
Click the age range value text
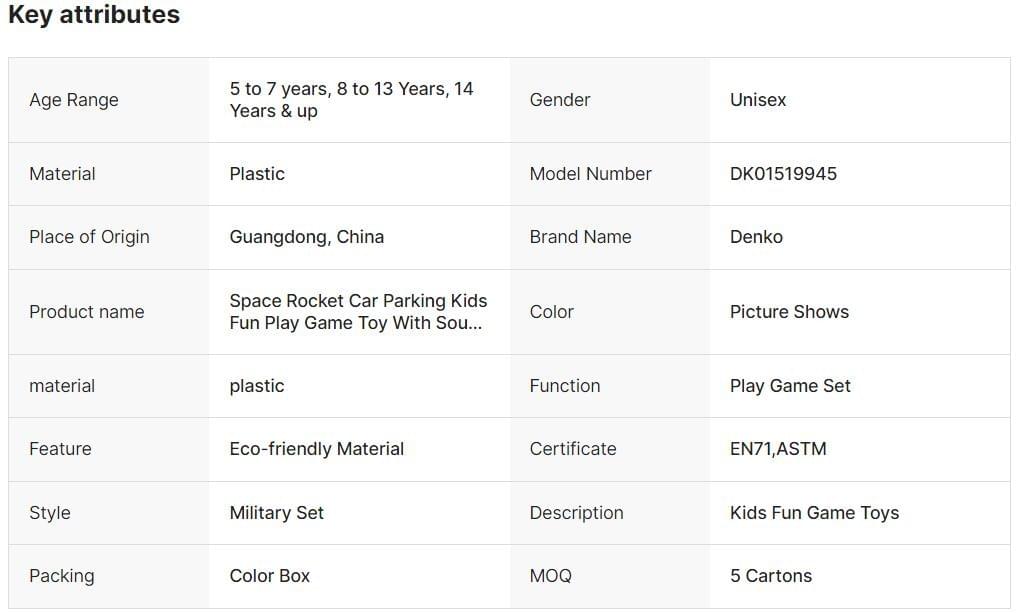point(351,100)
